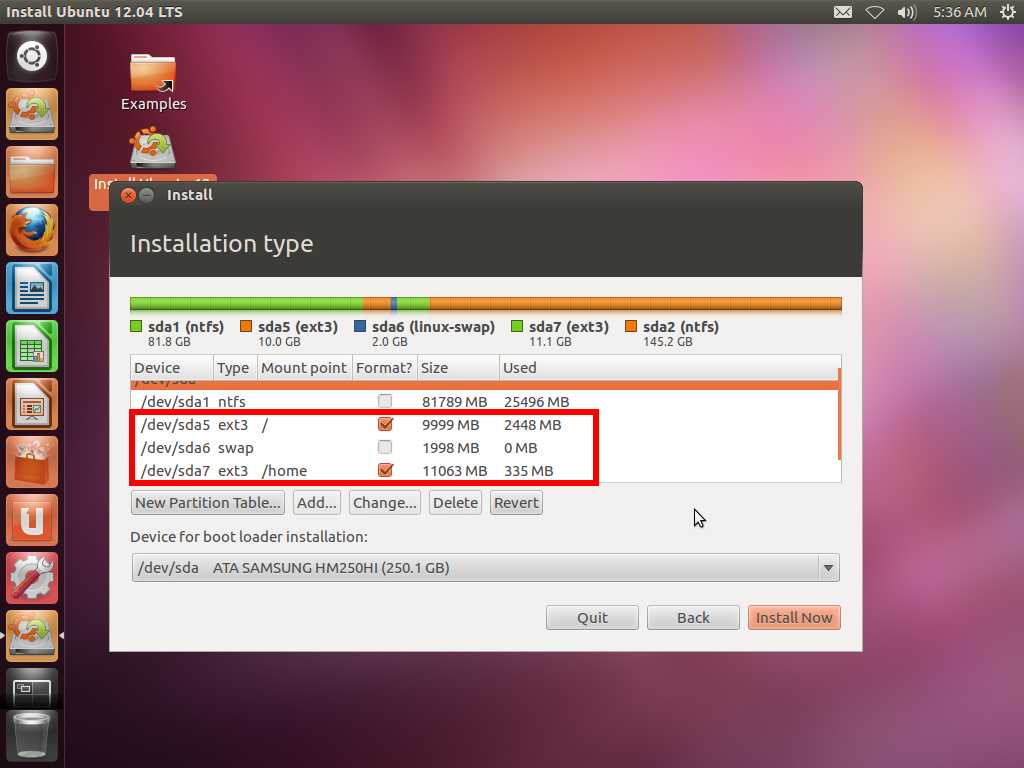Click the sda2 orange segment in partition bar
The height and width of the screenshot is (768, 1024).
pos(635,304)
